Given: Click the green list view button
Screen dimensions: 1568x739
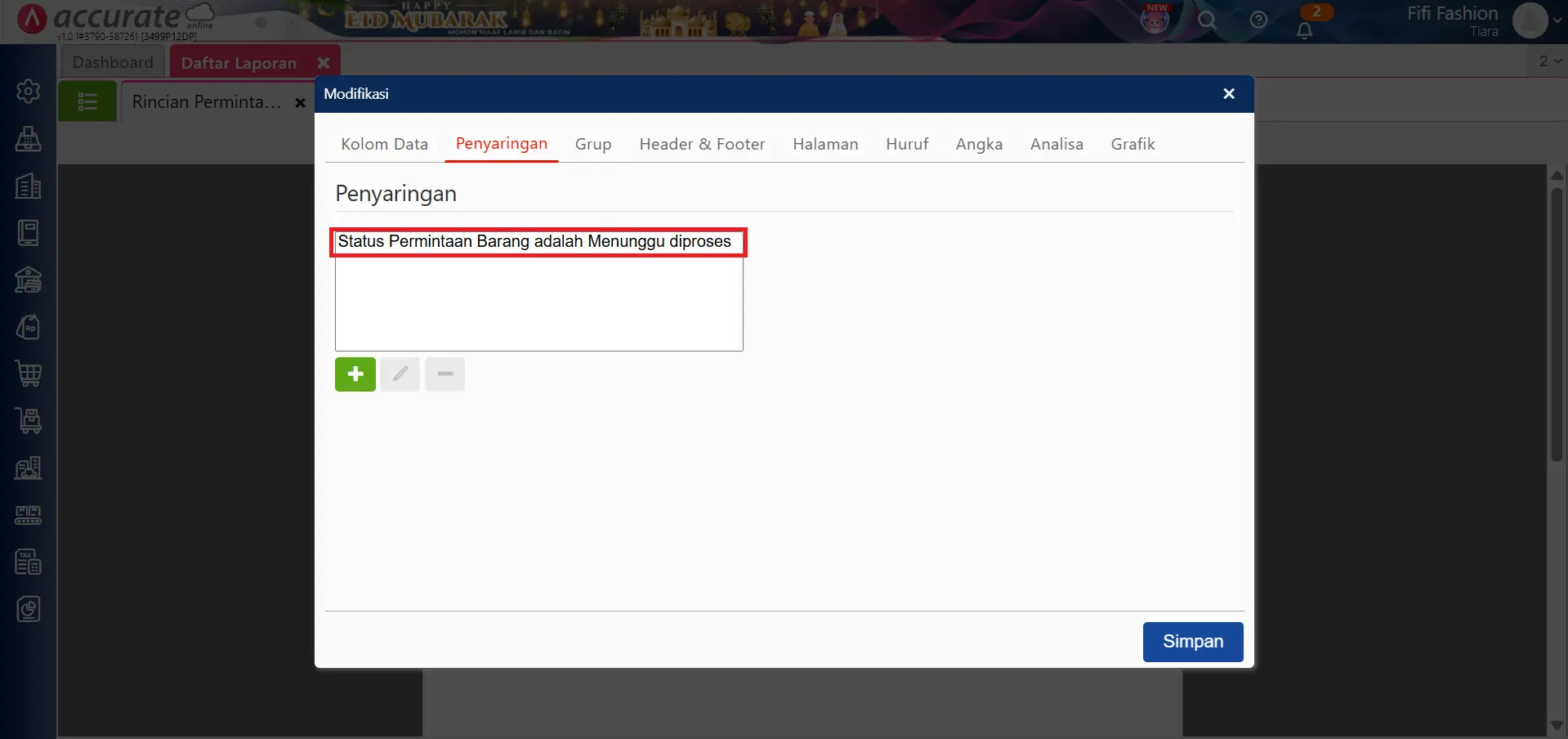Looking at the screenshot, I should tap(87, 101).
